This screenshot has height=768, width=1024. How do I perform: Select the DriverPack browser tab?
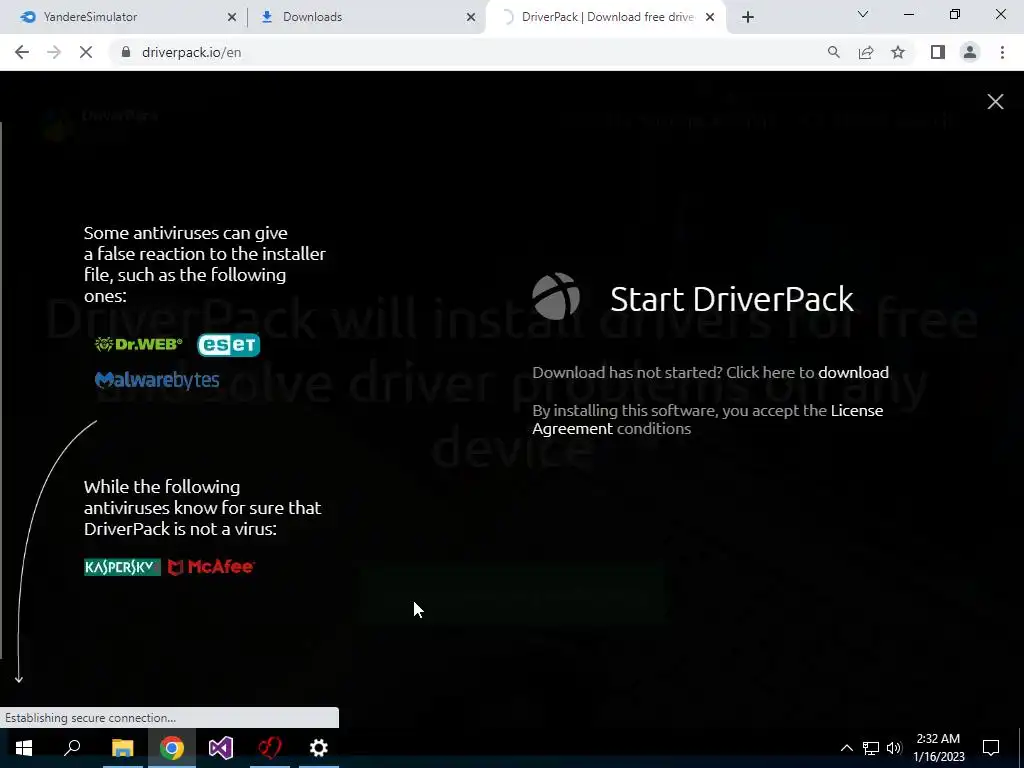point(604,17)
